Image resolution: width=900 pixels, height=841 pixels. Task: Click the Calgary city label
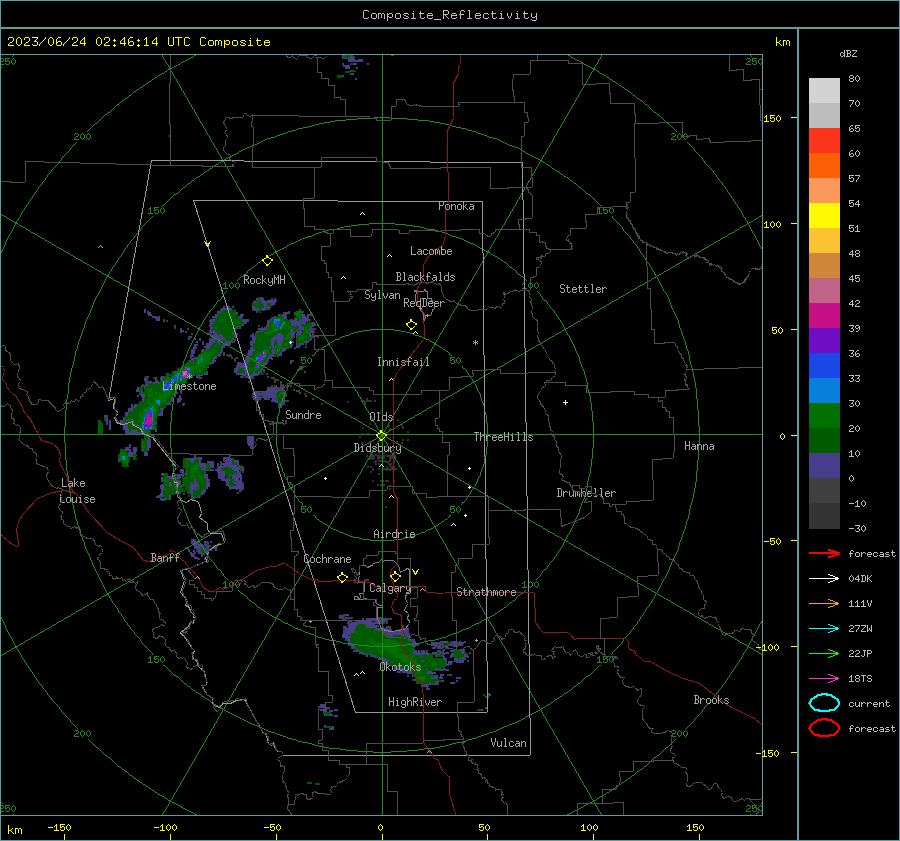(x=390, y=588)
